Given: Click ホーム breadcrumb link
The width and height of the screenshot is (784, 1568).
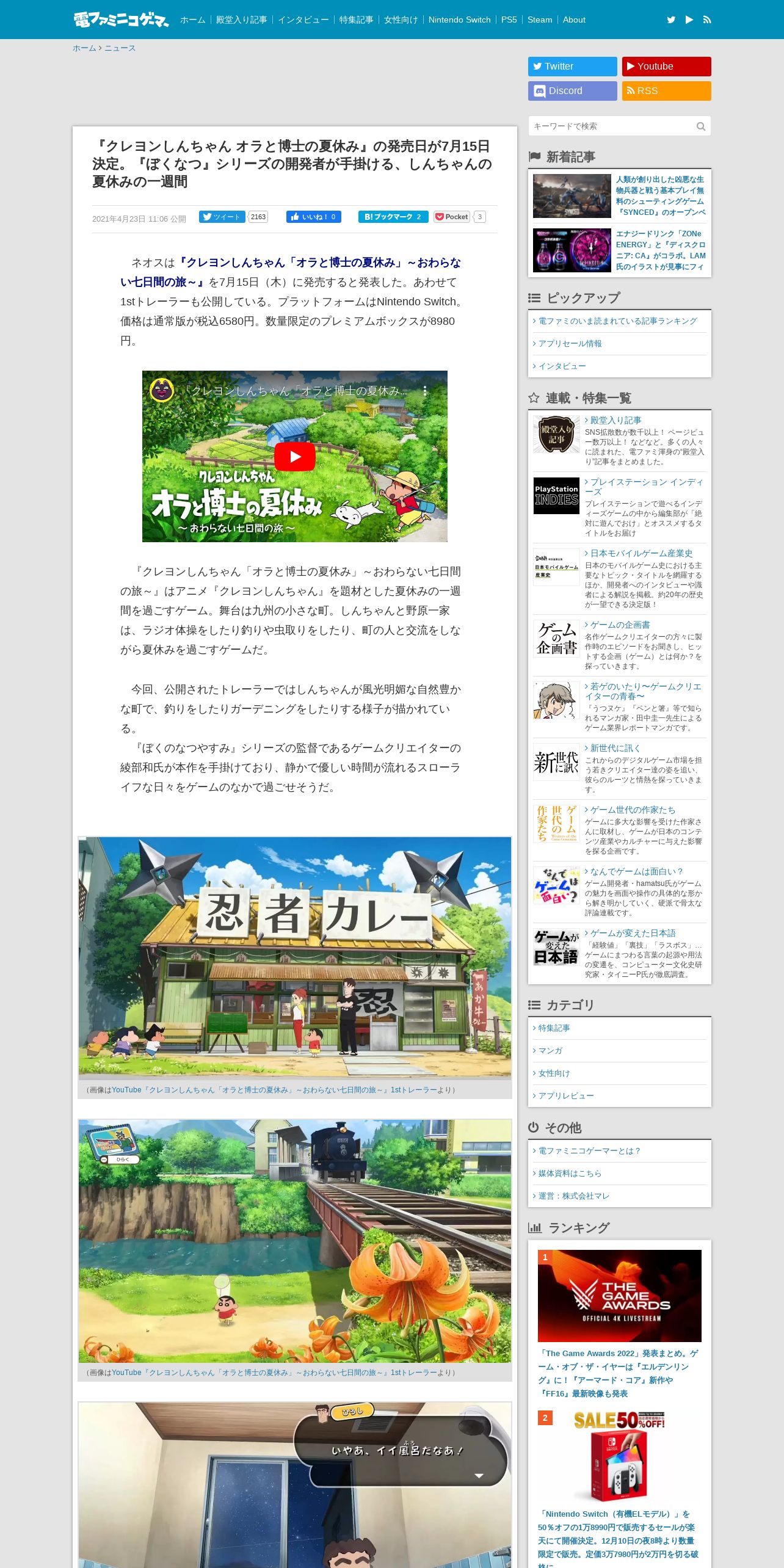Looking at the screenshot, I should point(84,48).
